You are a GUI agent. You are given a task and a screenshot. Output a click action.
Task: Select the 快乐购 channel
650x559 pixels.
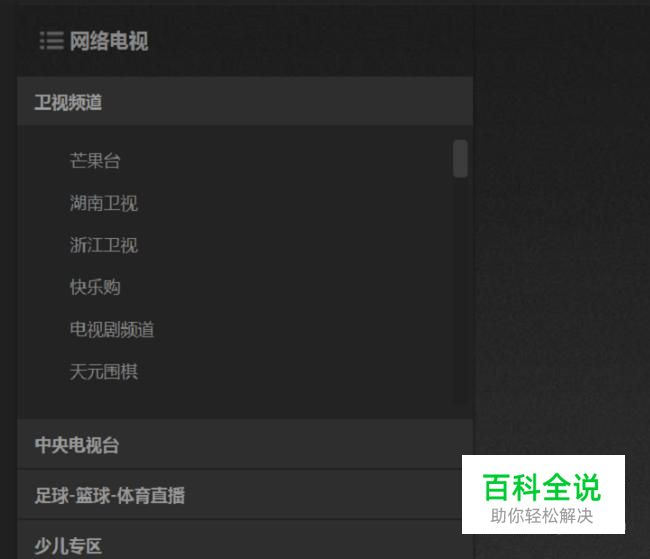click(95, 287)
